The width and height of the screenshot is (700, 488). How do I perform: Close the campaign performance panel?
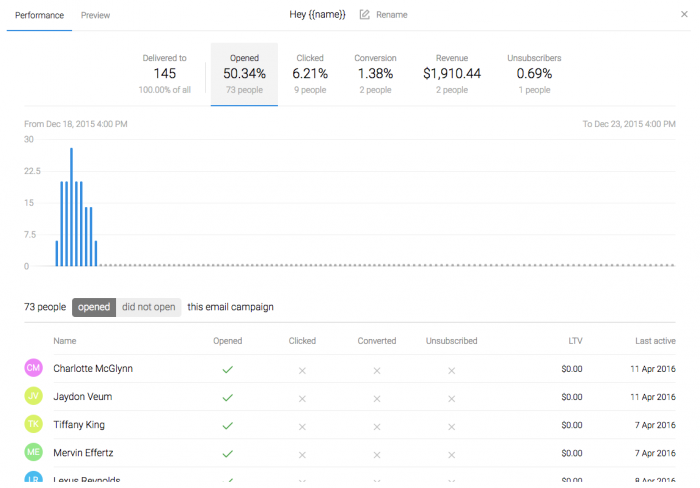[x=684, y=15]
